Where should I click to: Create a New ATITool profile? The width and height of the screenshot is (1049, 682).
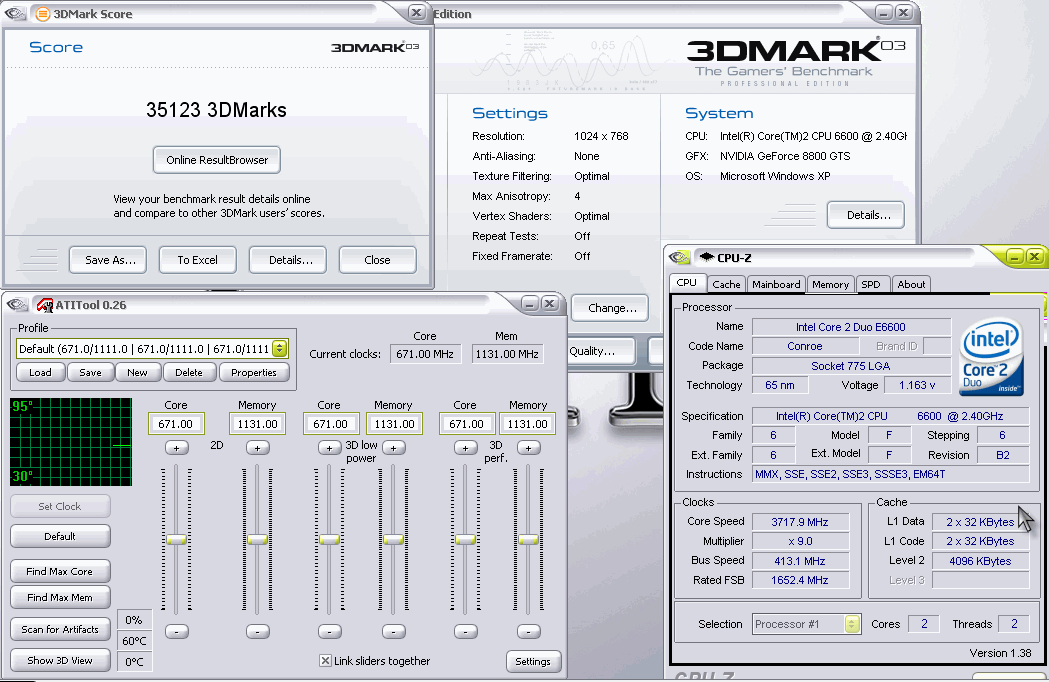tap(137, 372)
